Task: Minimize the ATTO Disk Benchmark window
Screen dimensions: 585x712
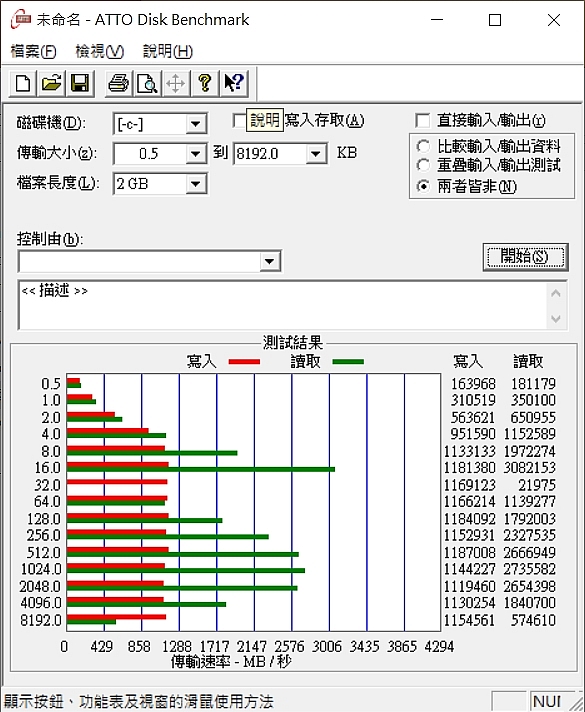Action: coord(437,20)
